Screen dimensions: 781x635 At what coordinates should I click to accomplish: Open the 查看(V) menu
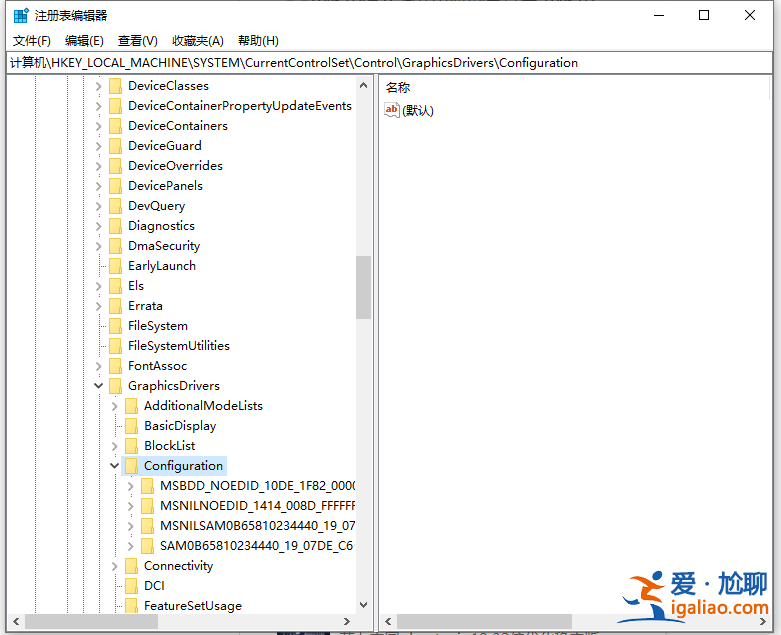[x=137, y=41]
